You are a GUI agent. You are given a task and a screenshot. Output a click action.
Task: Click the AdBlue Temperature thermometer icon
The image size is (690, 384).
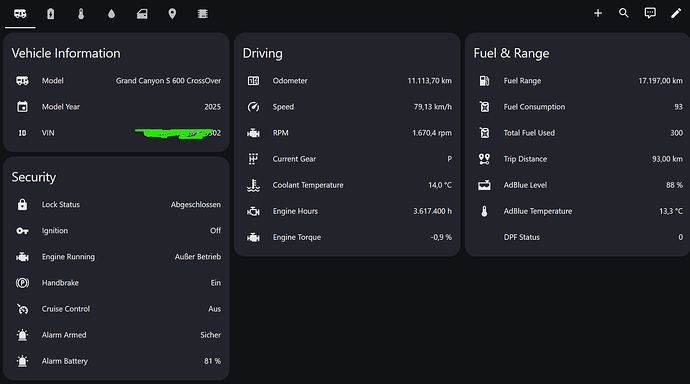pyautogui.click(x=484, y=211)
